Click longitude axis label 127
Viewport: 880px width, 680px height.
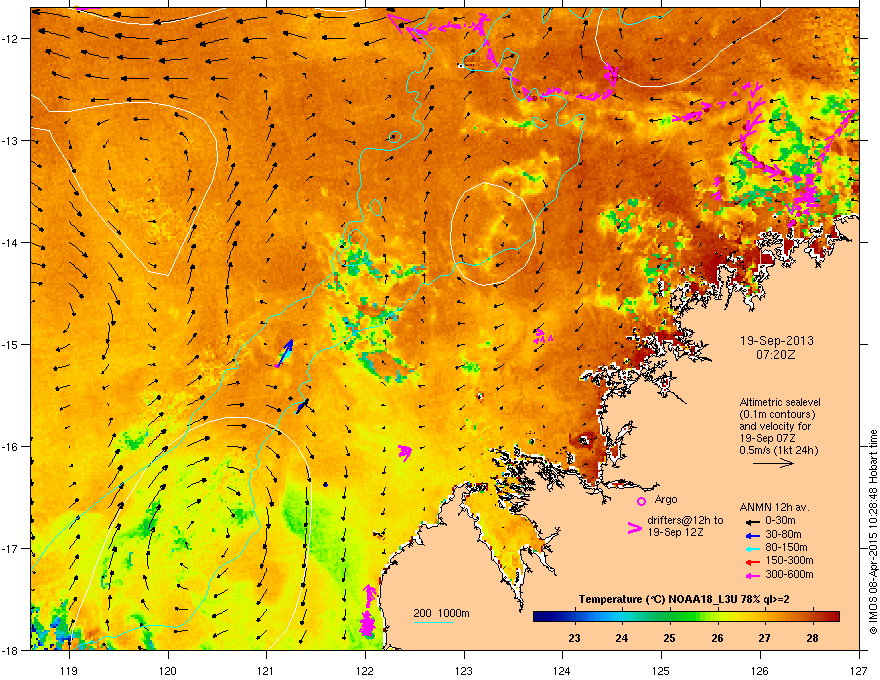point(859,670)
